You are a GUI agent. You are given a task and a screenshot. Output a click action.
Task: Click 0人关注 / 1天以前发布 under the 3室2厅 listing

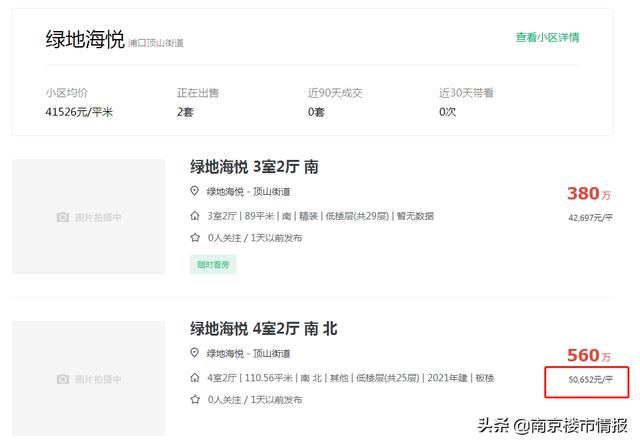pyautogui.click(x=255, y=237)
